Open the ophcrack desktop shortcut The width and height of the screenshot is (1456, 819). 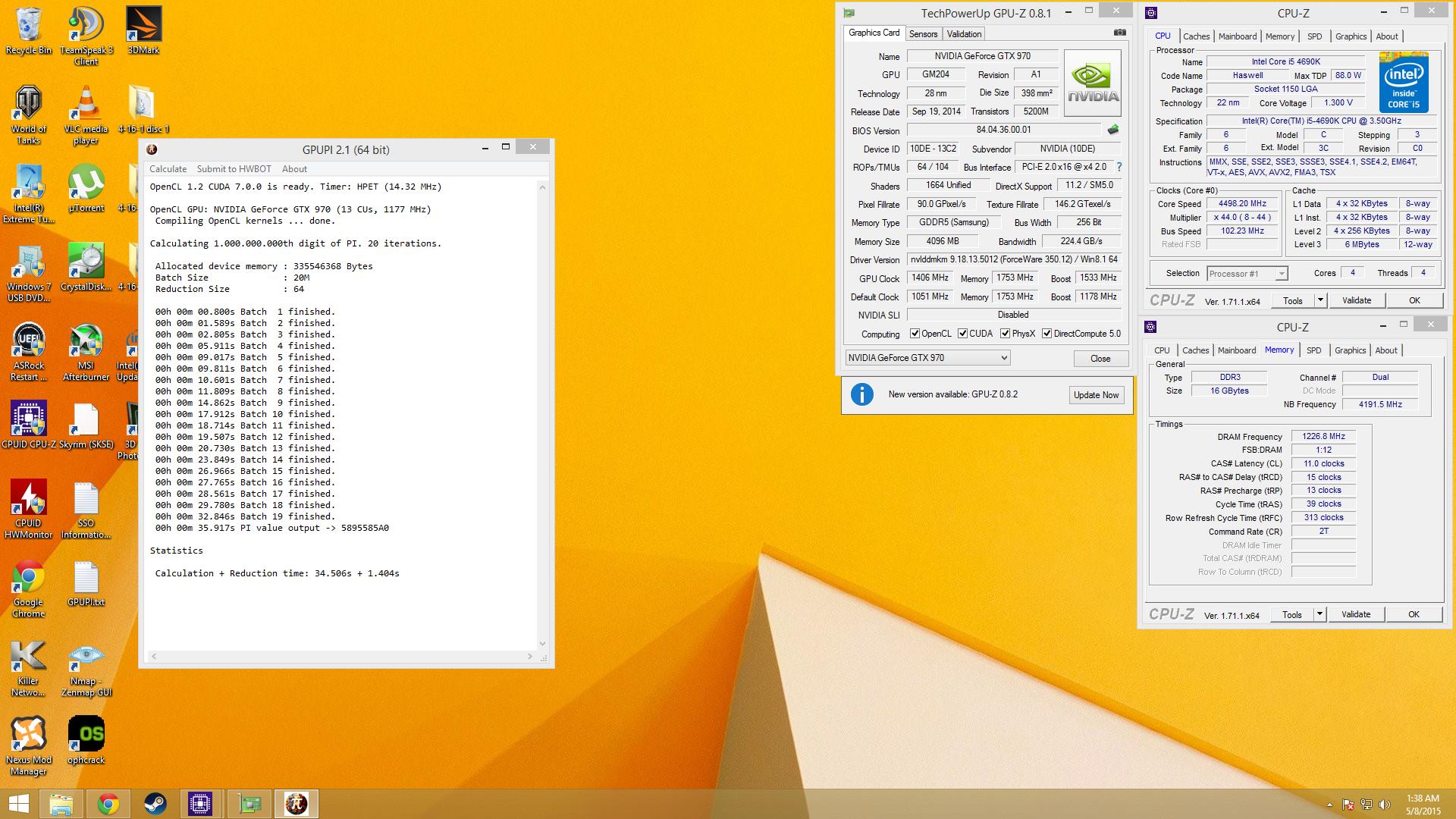[86, 740]
